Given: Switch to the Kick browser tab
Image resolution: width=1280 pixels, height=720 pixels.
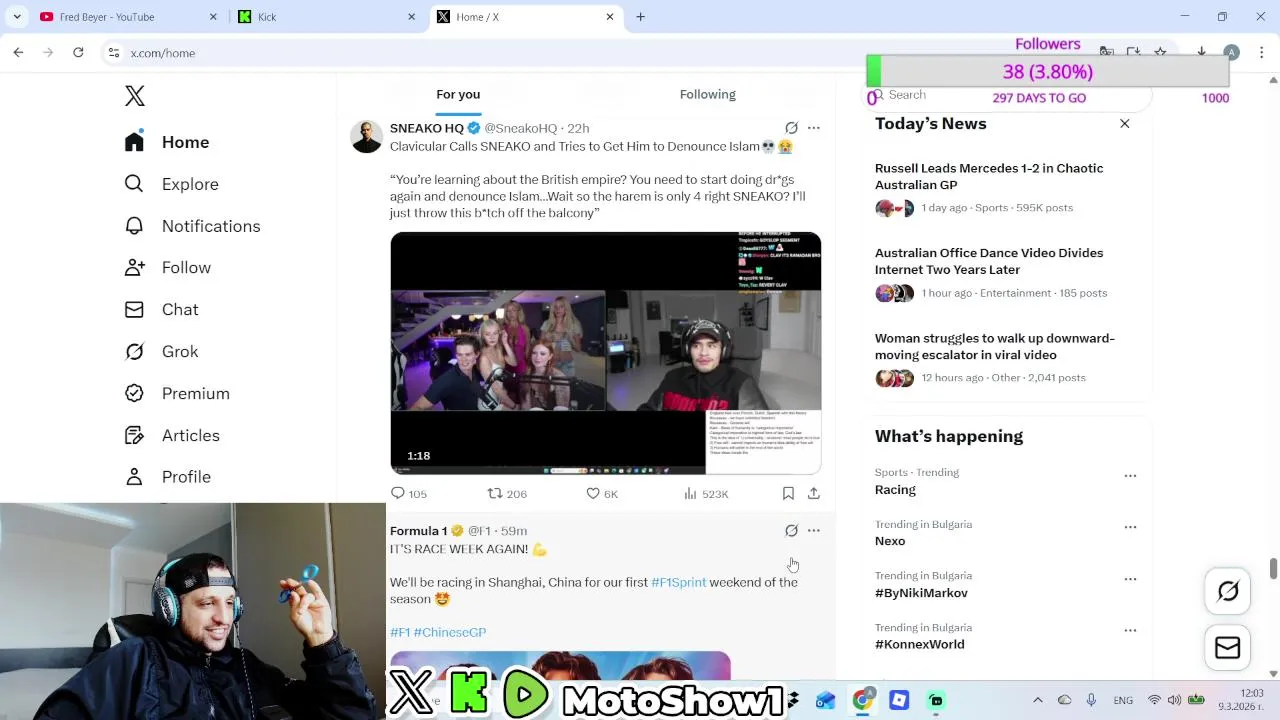Looking at the screenshot, I should click(x=325, y=16).
